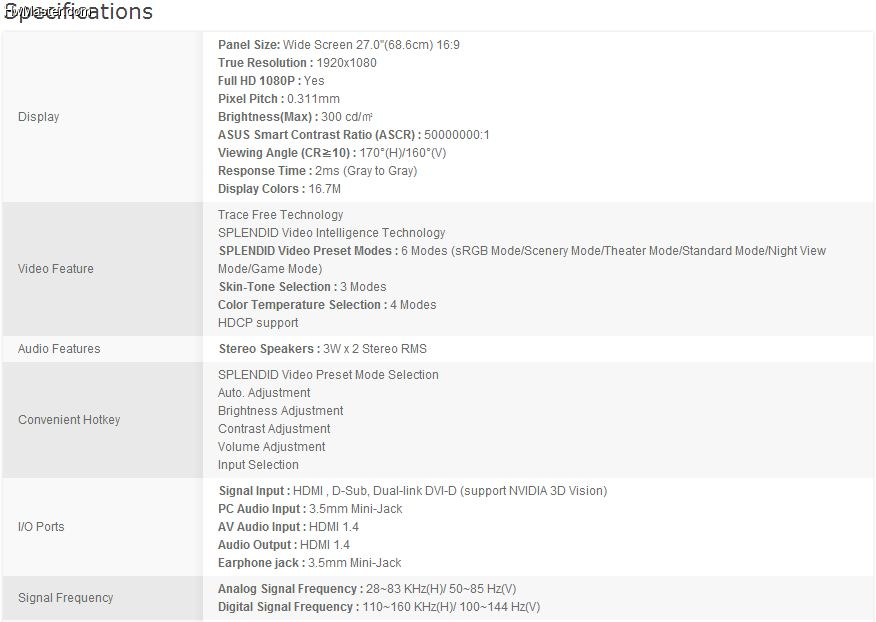Click the Signal Input HDMI line

point(413,491)
